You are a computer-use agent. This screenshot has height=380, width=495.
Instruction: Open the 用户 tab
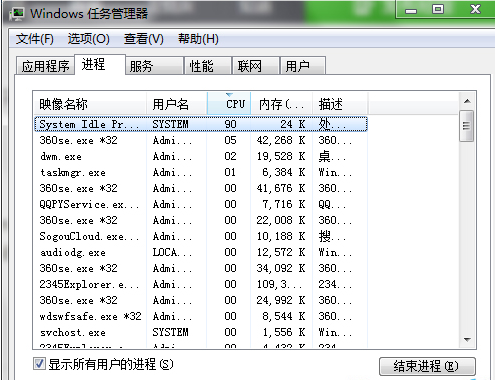(303, 66)
